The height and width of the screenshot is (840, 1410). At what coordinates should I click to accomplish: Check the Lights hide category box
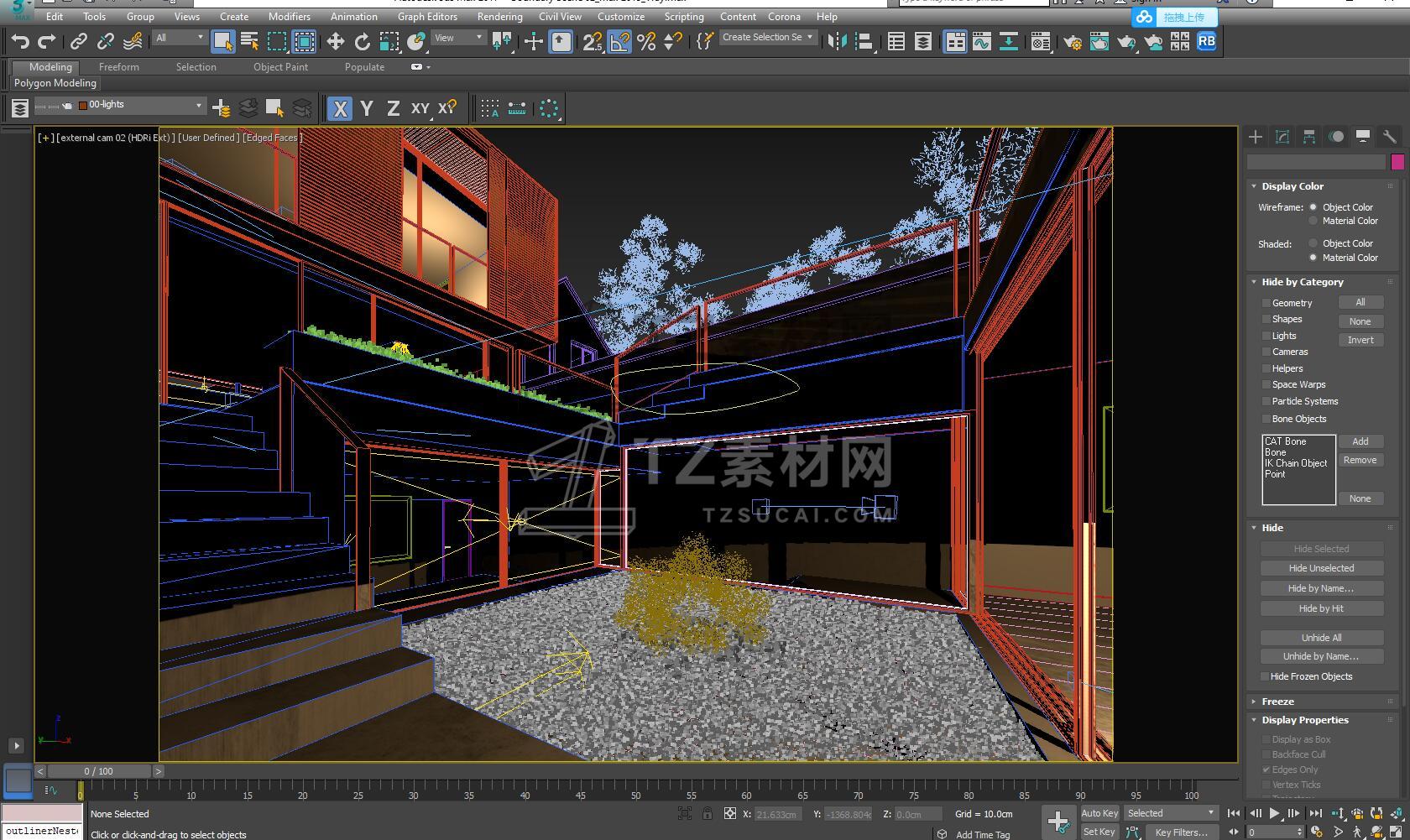1266,336
